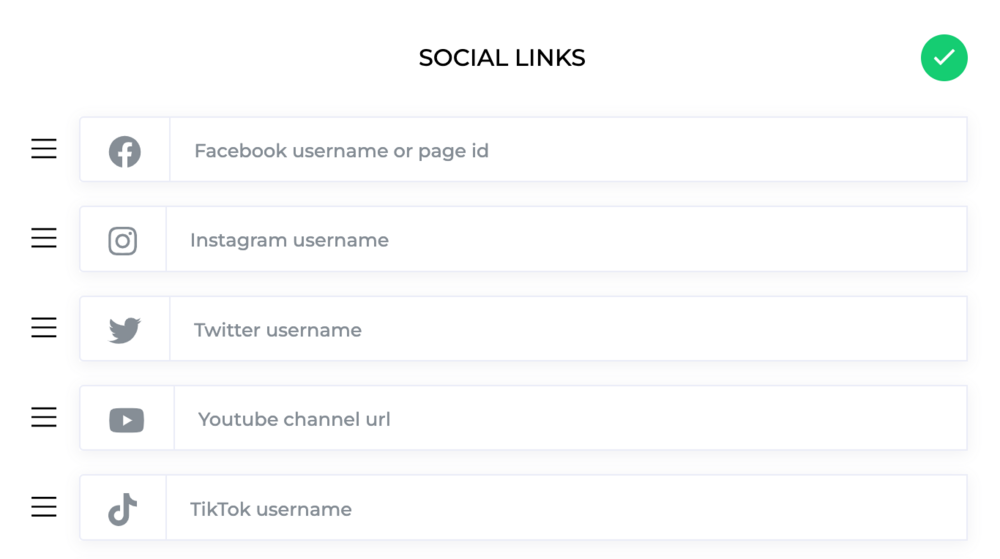1000x559 pixels.
Task: Focus the Instagram username field
Action: click(x=566, y=239)
